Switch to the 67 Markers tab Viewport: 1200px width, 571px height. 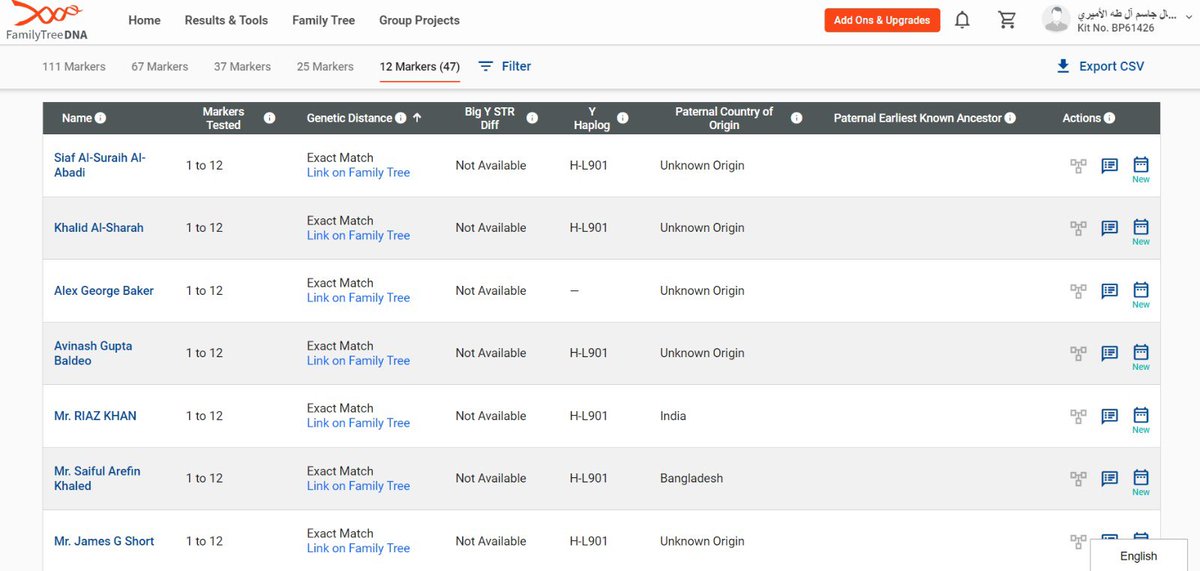point(160,67)
